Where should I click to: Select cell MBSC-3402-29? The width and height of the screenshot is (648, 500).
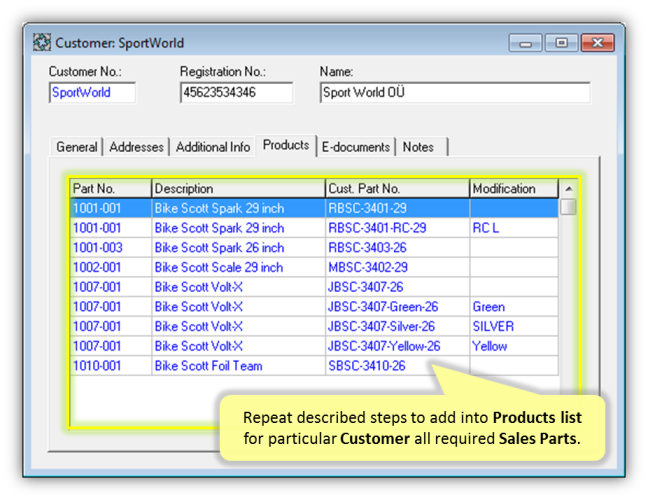click(x=398, y=268)
